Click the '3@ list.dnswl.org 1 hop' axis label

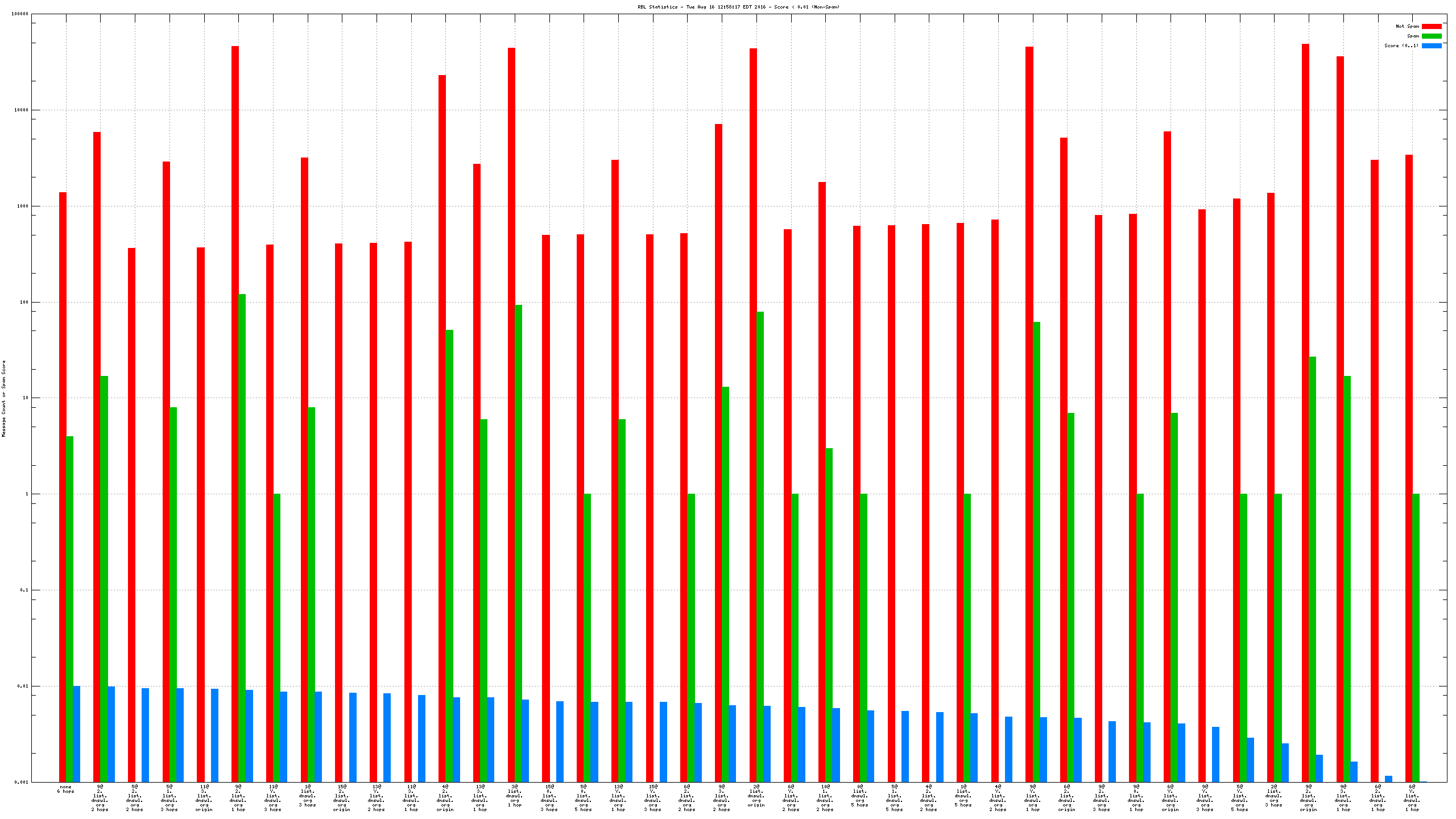coord(514,796)
